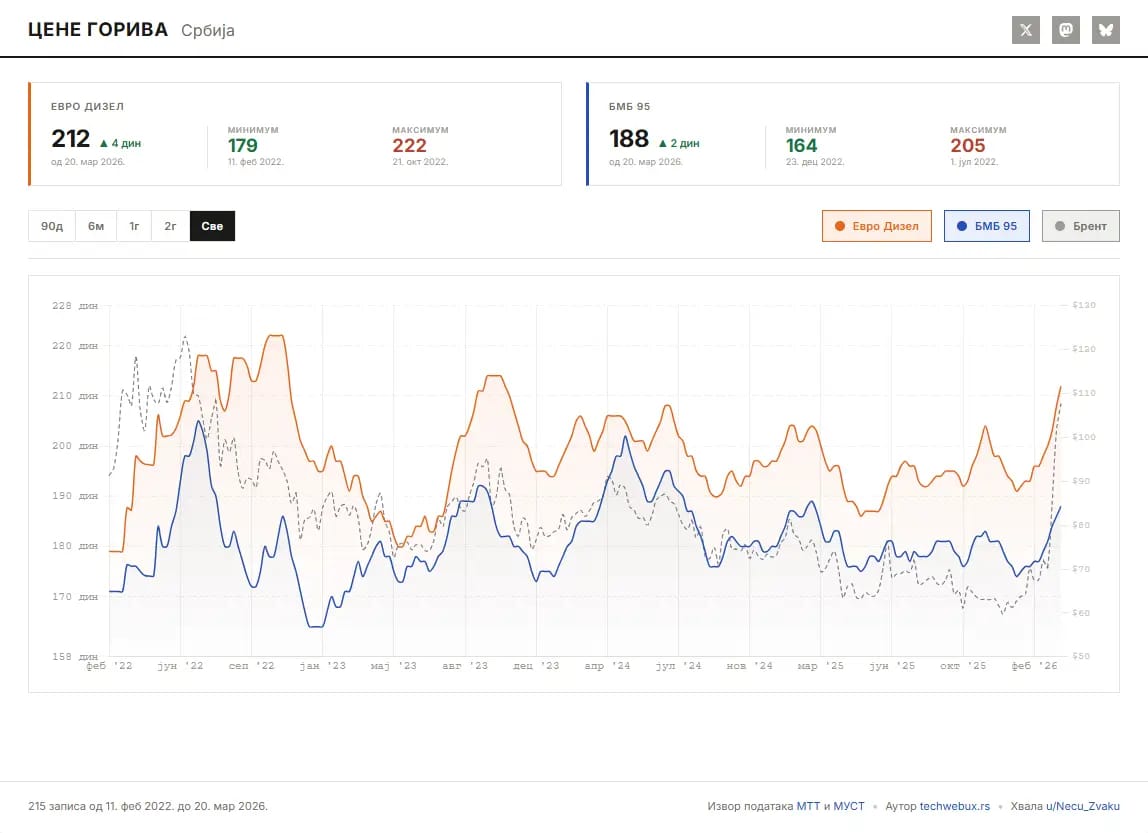Visit the techwebux.rs author link
The image size is (1148, 833).
coord(955,806)
